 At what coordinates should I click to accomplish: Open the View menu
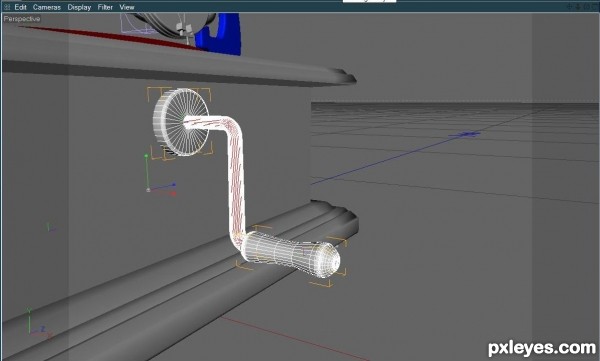point(127,7)
